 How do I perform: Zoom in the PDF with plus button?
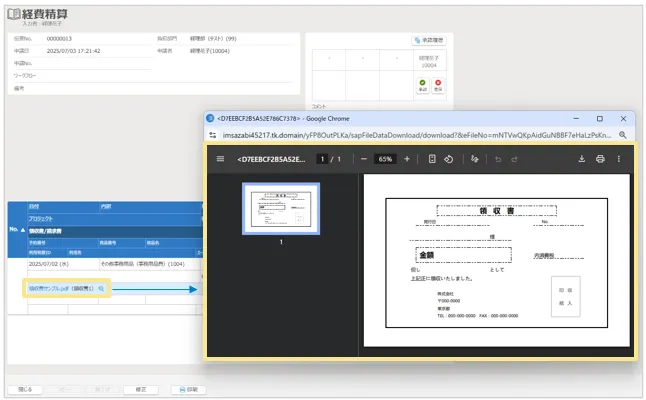click(x=406, y=159)
